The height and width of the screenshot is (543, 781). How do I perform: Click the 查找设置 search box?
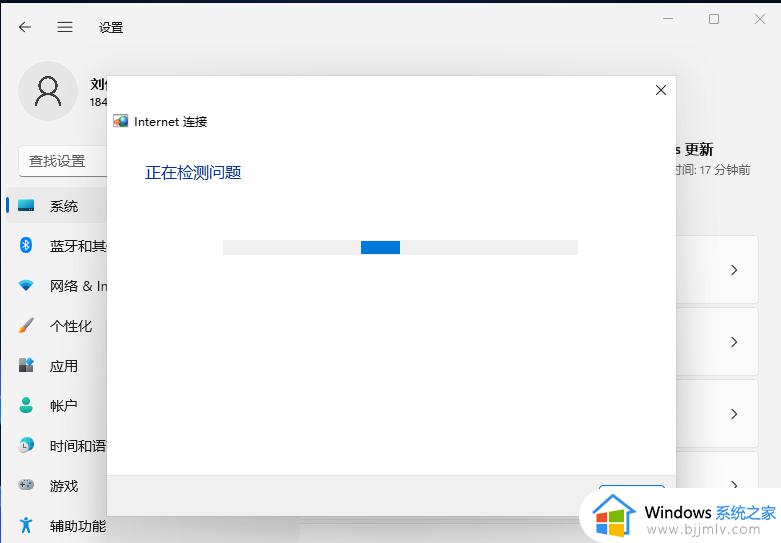[63, 161]
